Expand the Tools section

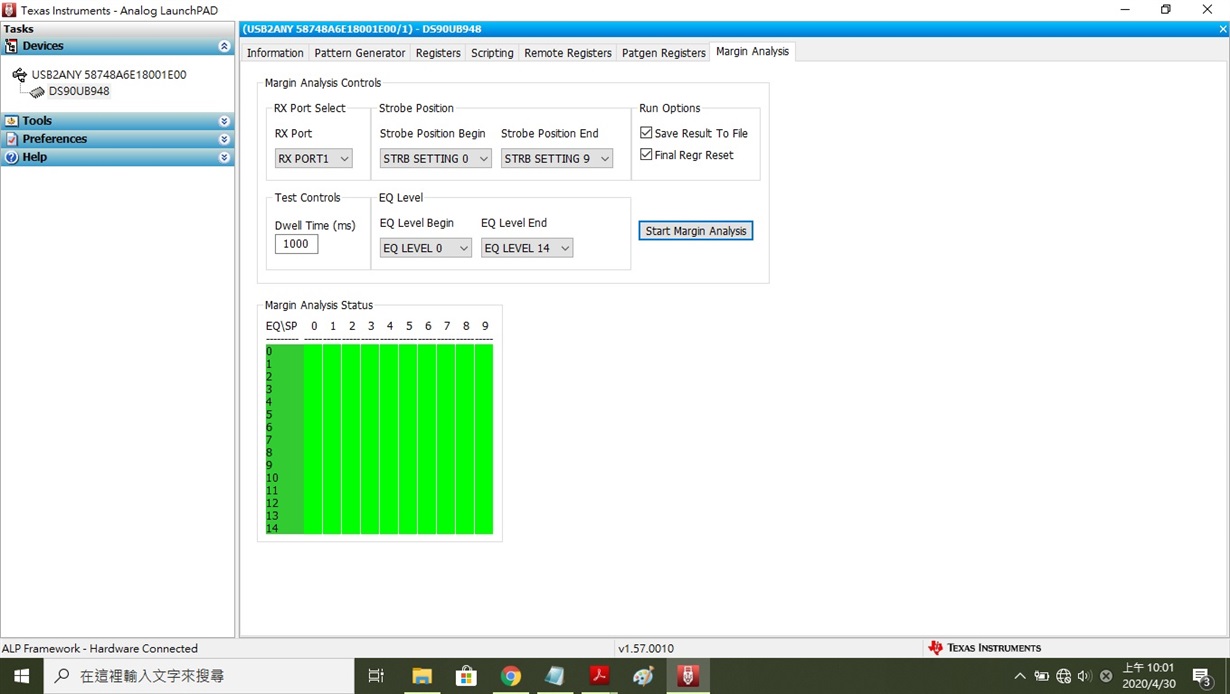click(x=224, y=121)
